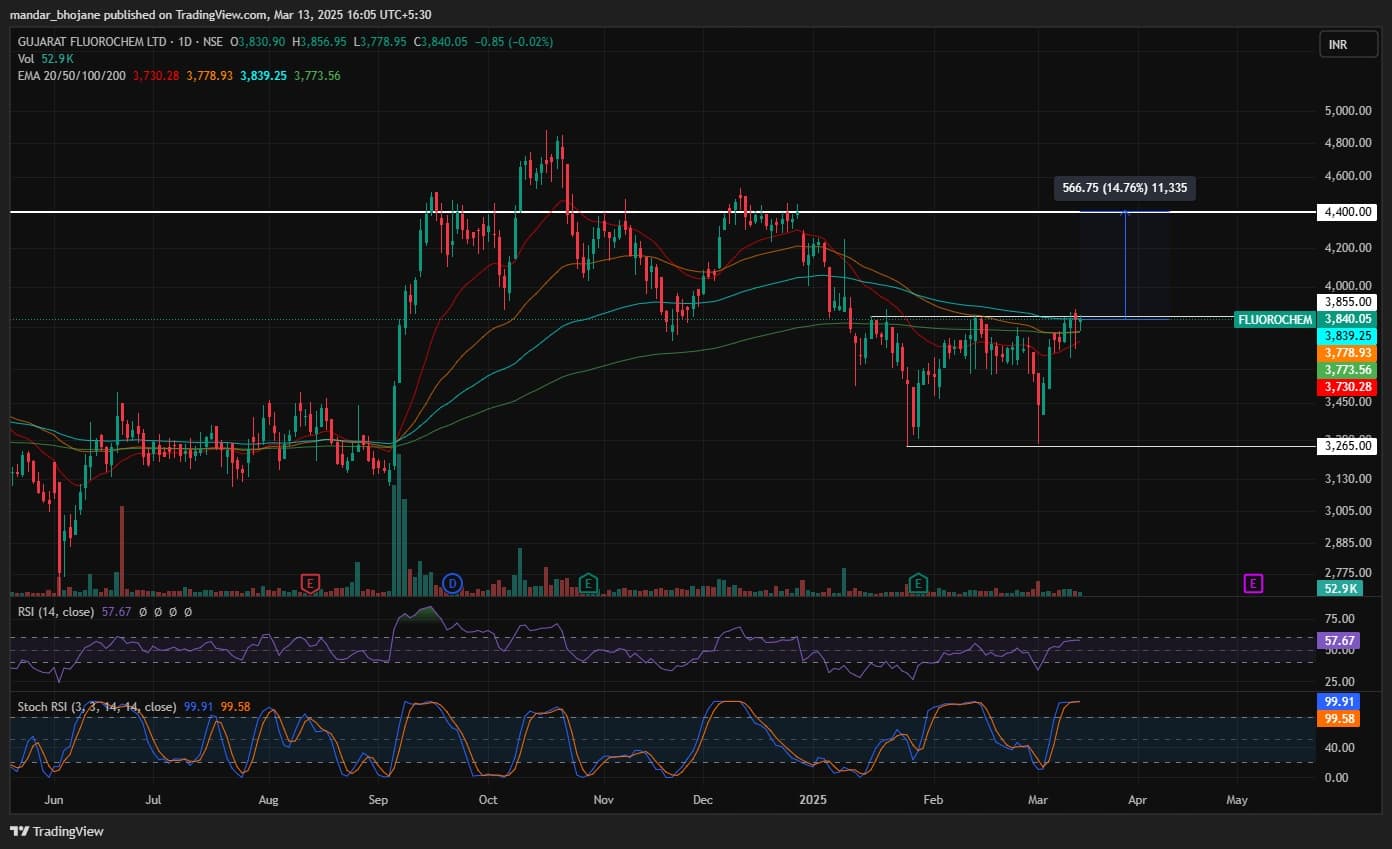
Task: Click the Oct label on time axis
Action: click(x=488, y=800)
